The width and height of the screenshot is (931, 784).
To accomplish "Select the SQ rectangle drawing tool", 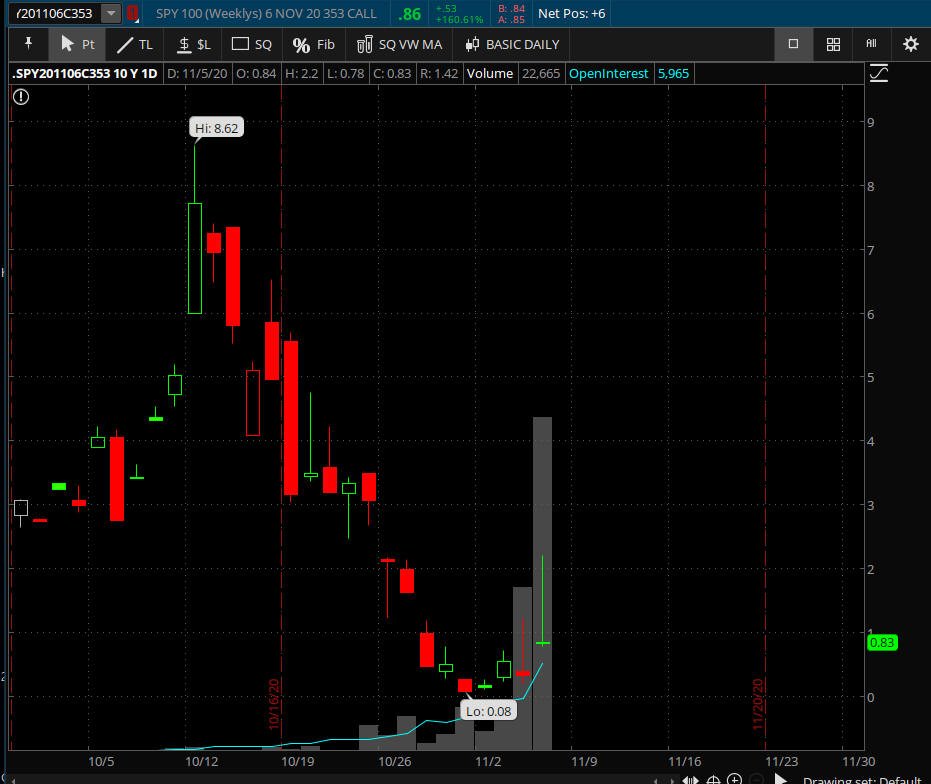I will tap(252, 44).
